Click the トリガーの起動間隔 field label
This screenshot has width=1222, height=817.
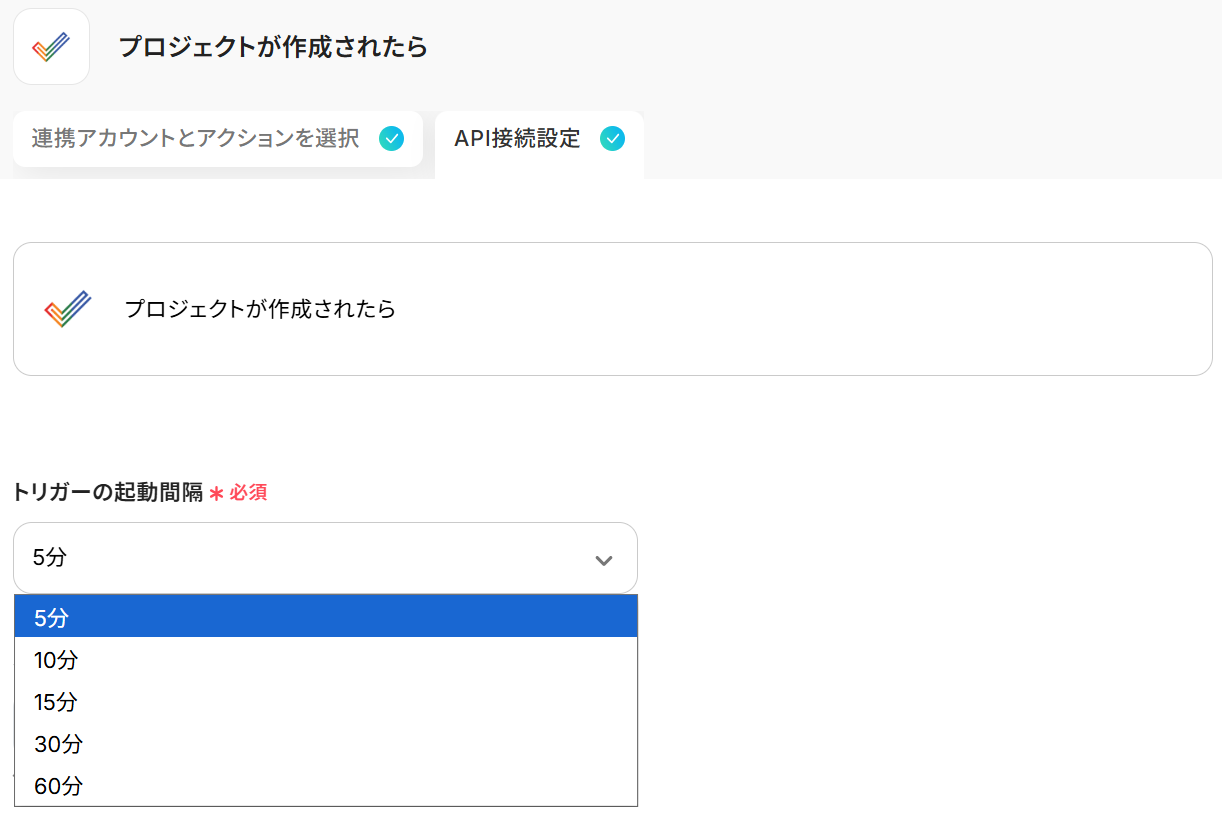coord(107,492)
